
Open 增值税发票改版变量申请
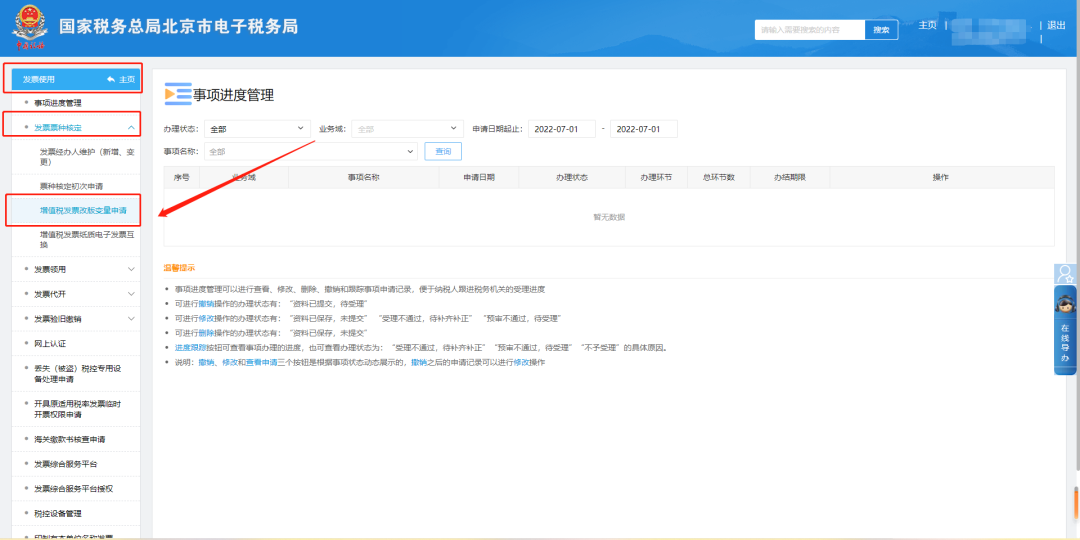83,209
